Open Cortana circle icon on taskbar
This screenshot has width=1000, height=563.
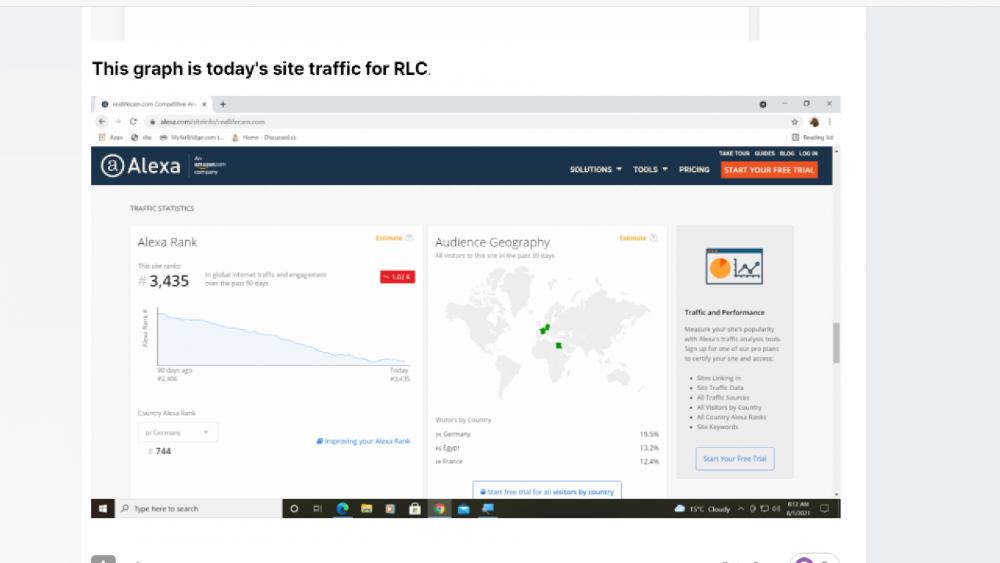[x=294, y=508]
